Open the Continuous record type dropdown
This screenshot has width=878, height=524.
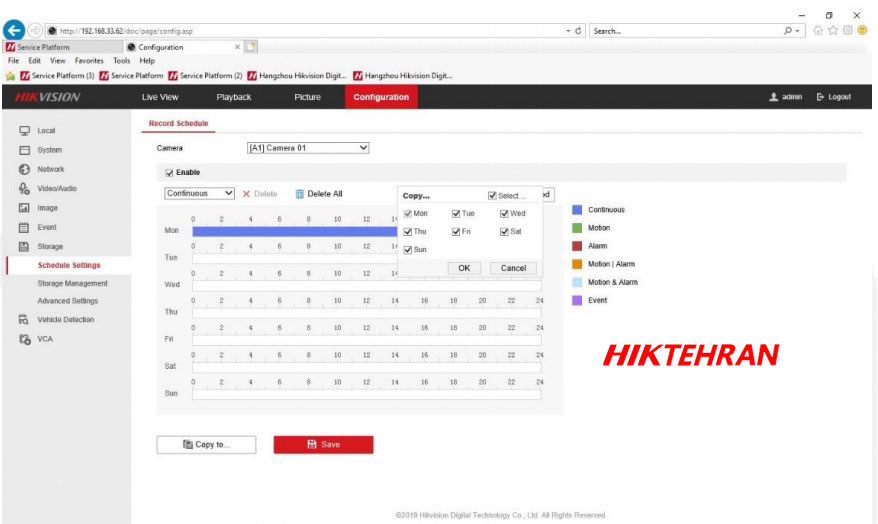click(x=199, y=193)
